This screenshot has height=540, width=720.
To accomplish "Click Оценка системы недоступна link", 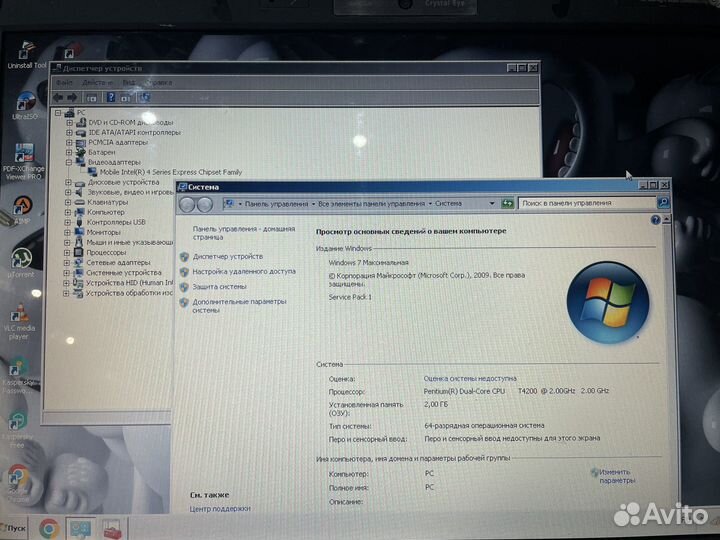I will (x=470, y=379).
